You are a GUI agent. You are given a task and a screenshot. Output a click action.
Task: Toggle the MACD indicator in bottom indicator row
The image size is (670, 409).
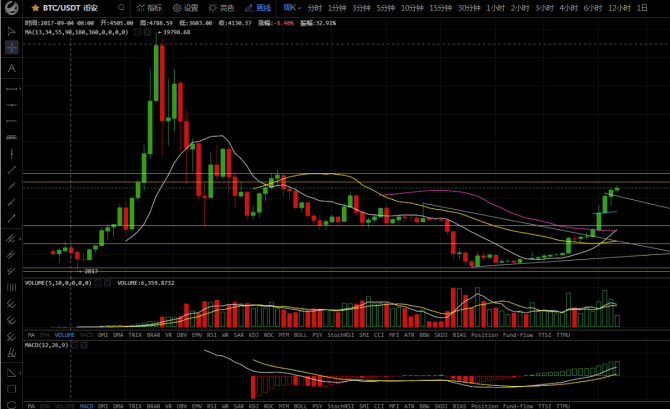click(86, 405)
